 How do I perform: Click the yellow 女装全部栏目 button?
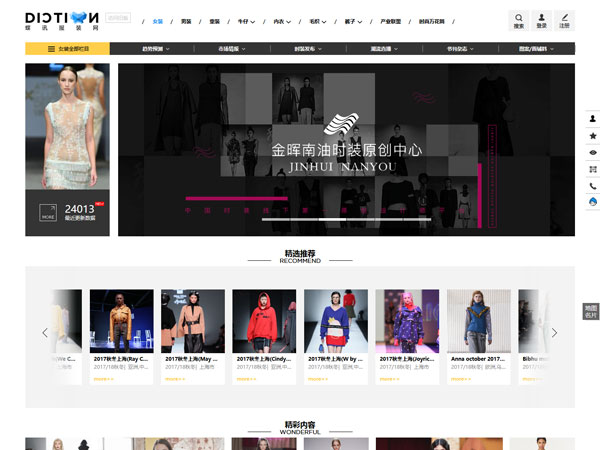(67, 48)
